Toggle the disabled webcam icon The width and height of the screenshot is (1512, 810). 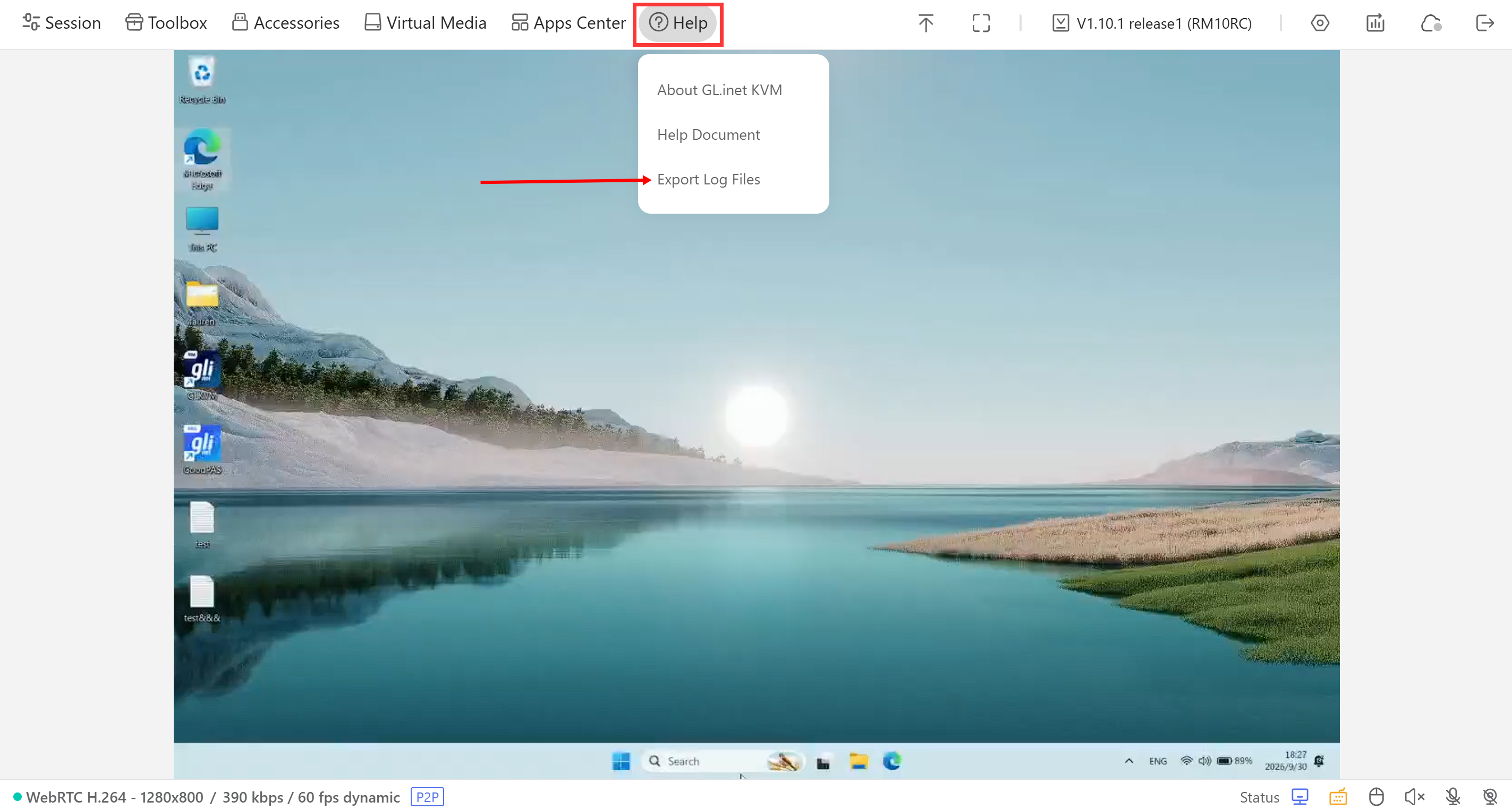click(x=1490, y=797)
